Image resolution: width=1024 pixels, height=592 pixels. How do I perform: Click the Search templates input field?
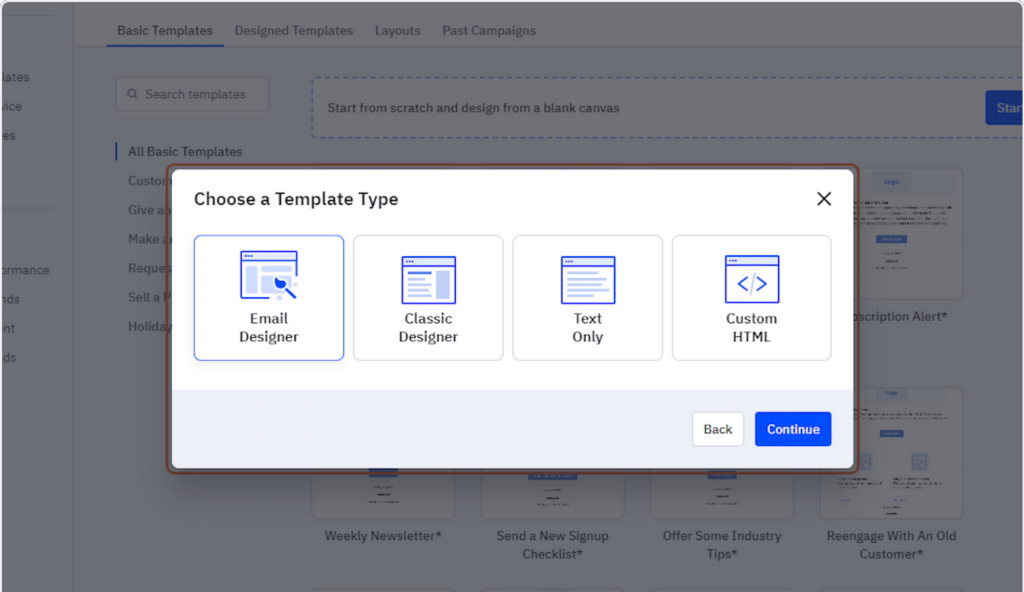pyautogui.click(x=191, y=93)
